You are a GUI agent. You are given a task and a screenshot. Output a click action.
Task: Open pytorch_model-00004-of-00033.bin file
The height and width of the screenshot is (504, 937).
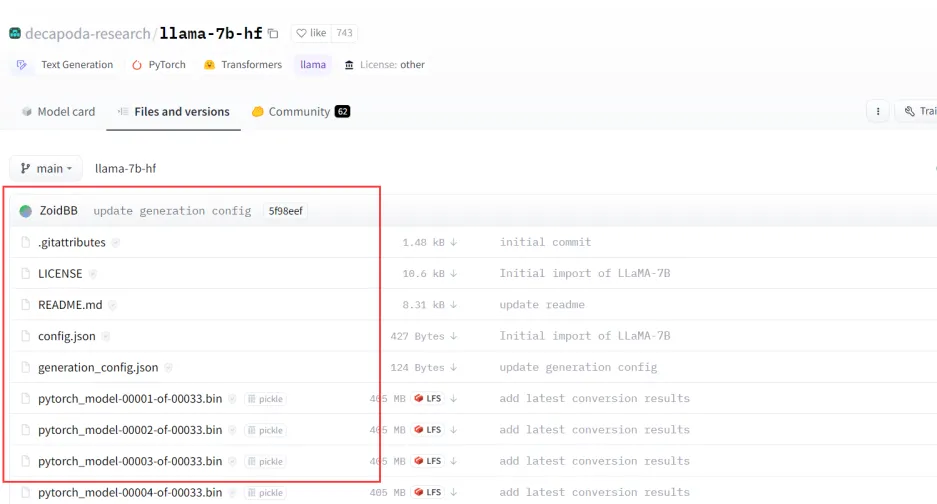coord(130,493)
